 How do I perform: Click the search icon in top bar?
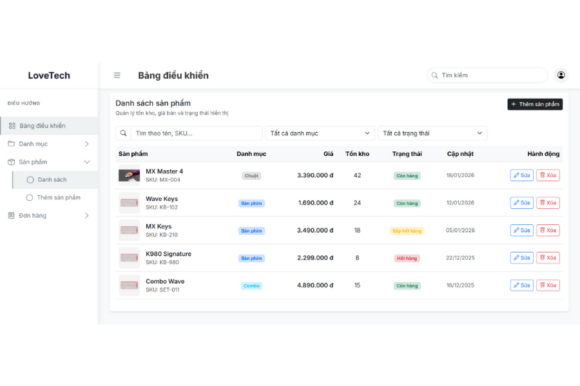coord(435,75)
